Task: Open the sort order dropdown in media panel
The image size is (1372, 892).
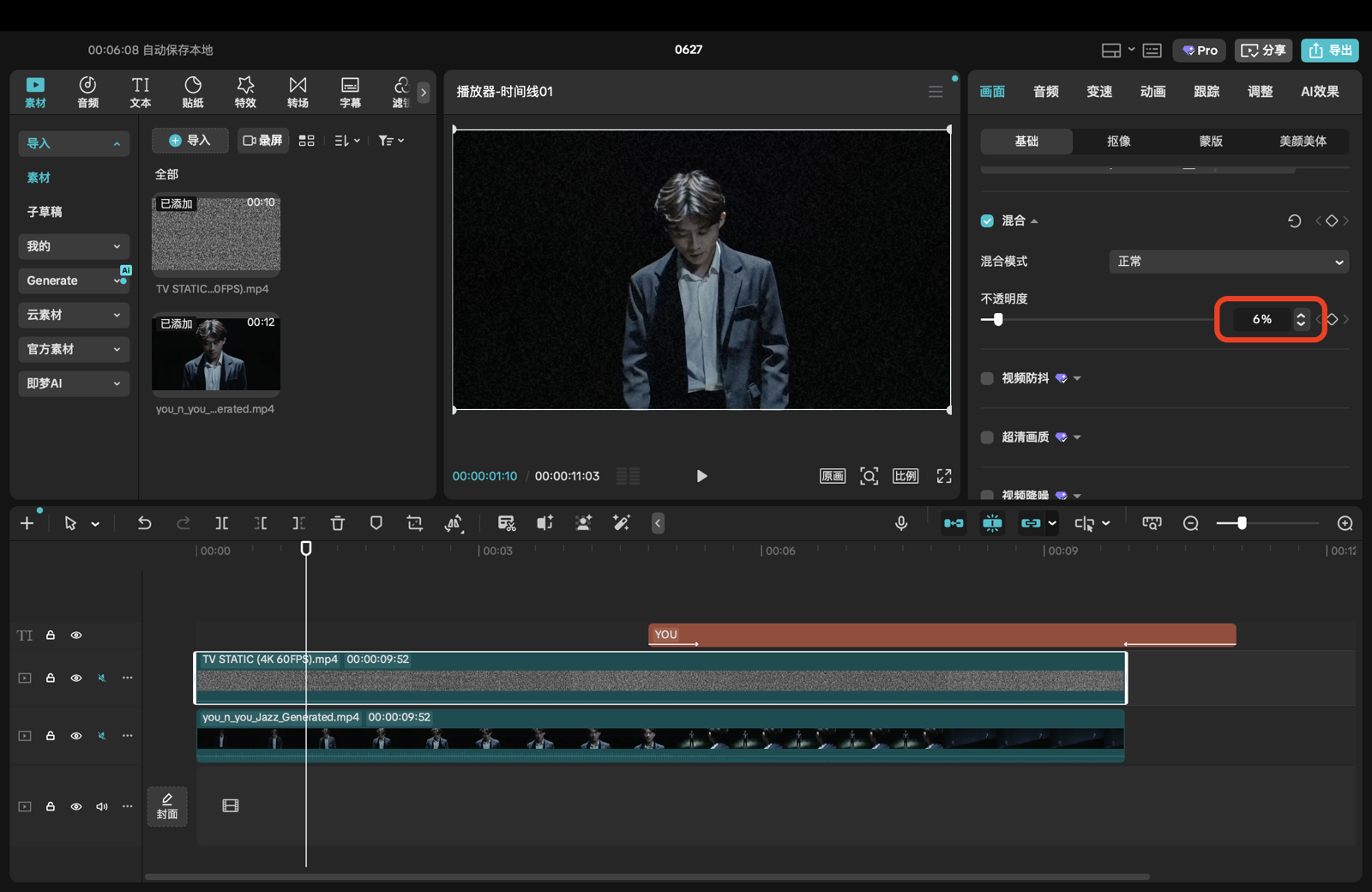Action: pos(347,141)
